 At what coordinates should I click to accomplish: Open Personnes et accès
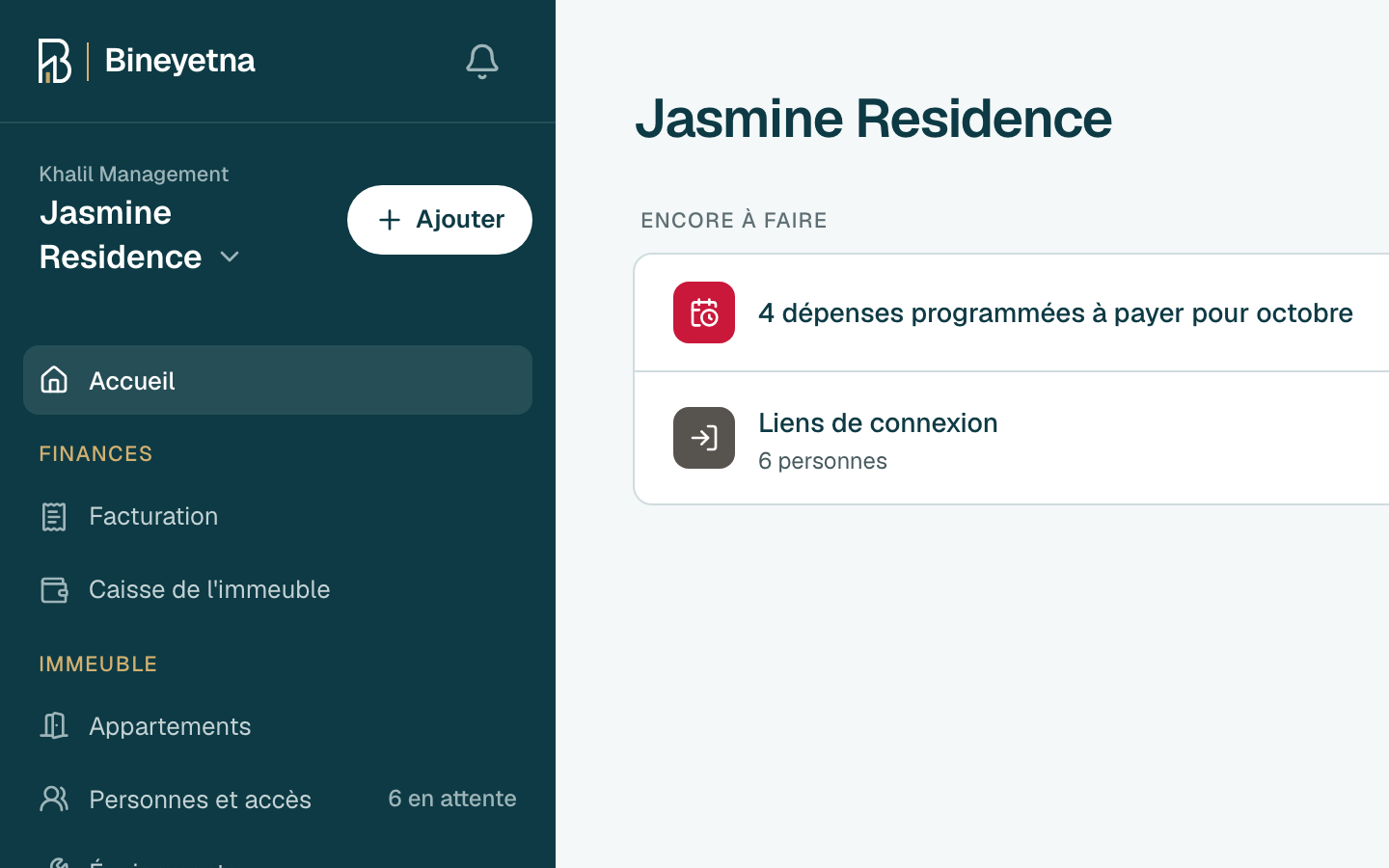click(x=278, y=800)
